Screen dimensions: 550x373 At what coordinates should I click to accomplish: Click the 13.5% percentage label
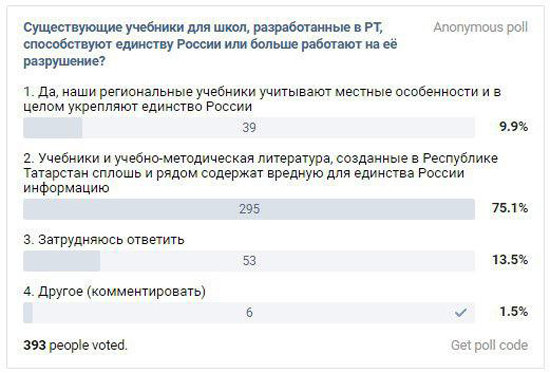tap(510, 260)
